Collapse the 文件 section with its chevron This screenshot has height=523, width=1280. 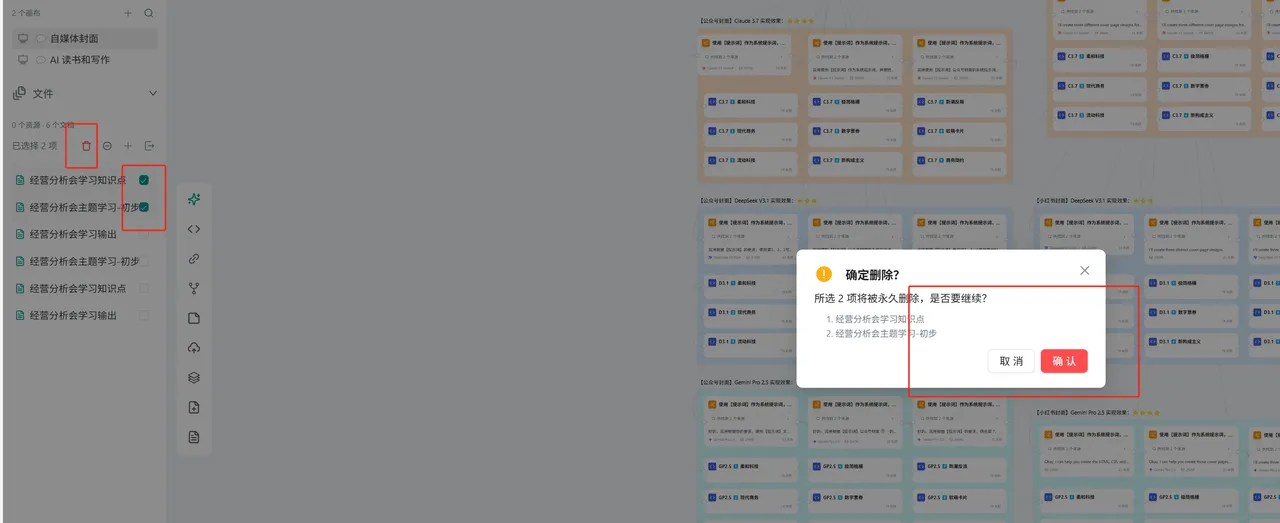coord(153,93)
